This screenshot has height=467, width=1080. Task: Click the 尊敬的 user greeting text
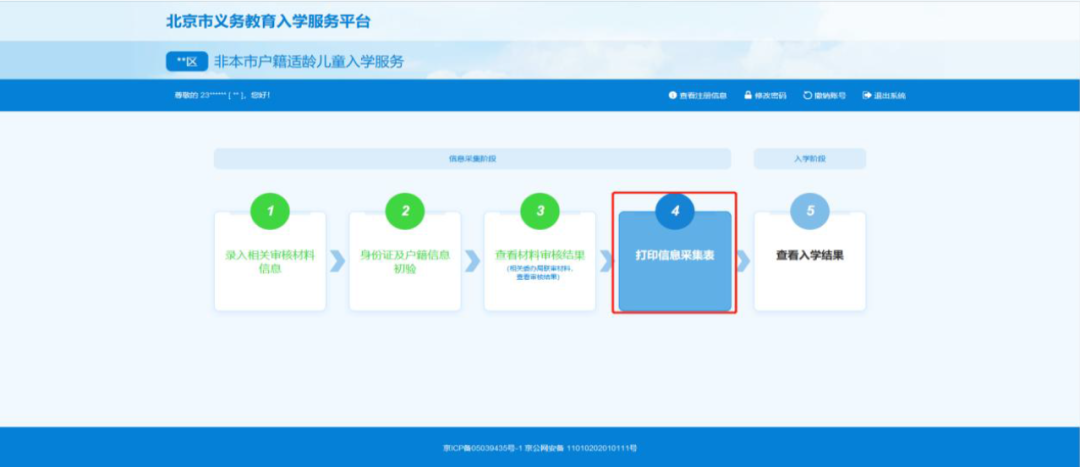[x=222, y=96]
